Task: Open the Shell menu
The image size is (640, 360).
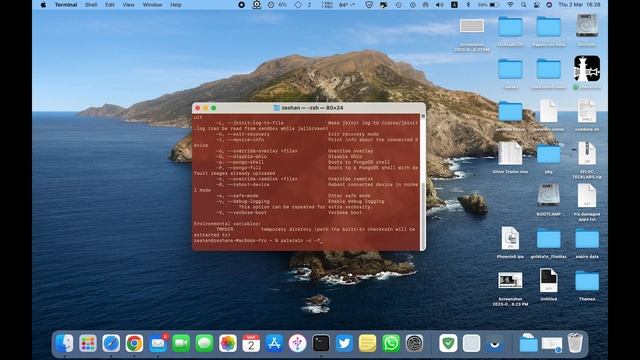Action: 91,5
